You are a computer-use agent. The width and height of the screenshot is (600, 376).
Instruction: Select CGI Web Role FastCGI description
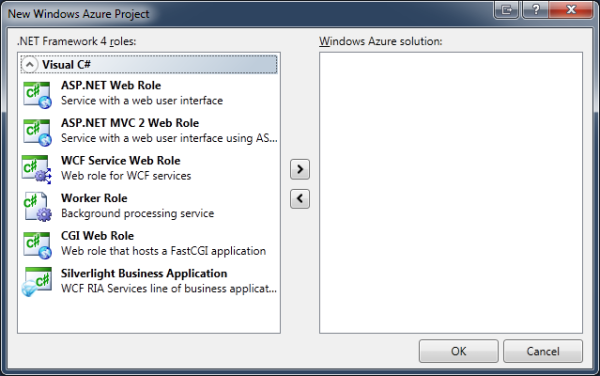click(163, 251)
